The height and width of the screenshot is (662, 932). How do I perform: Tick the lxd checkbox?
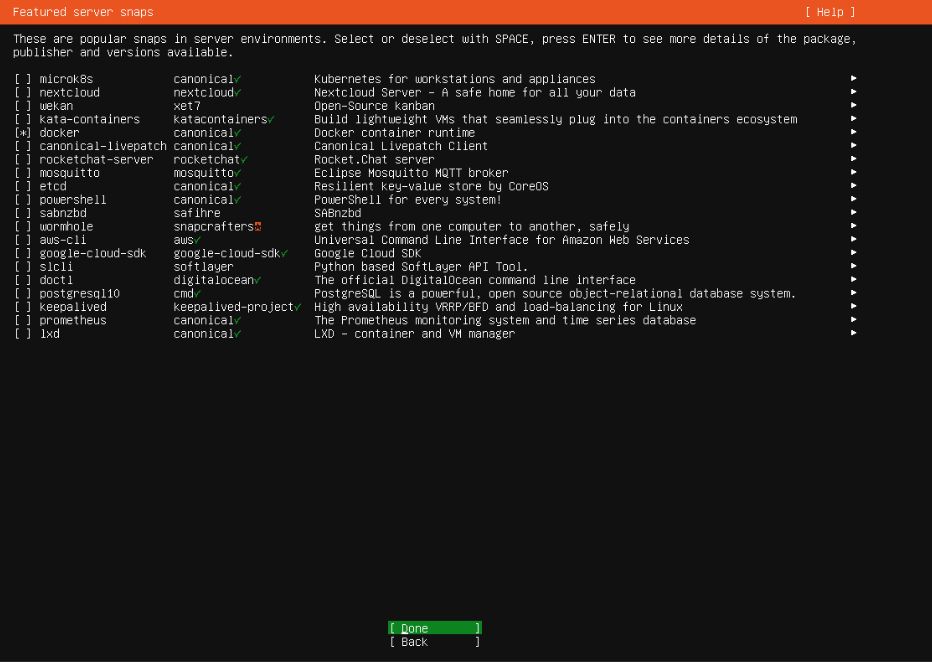point(23,334)
